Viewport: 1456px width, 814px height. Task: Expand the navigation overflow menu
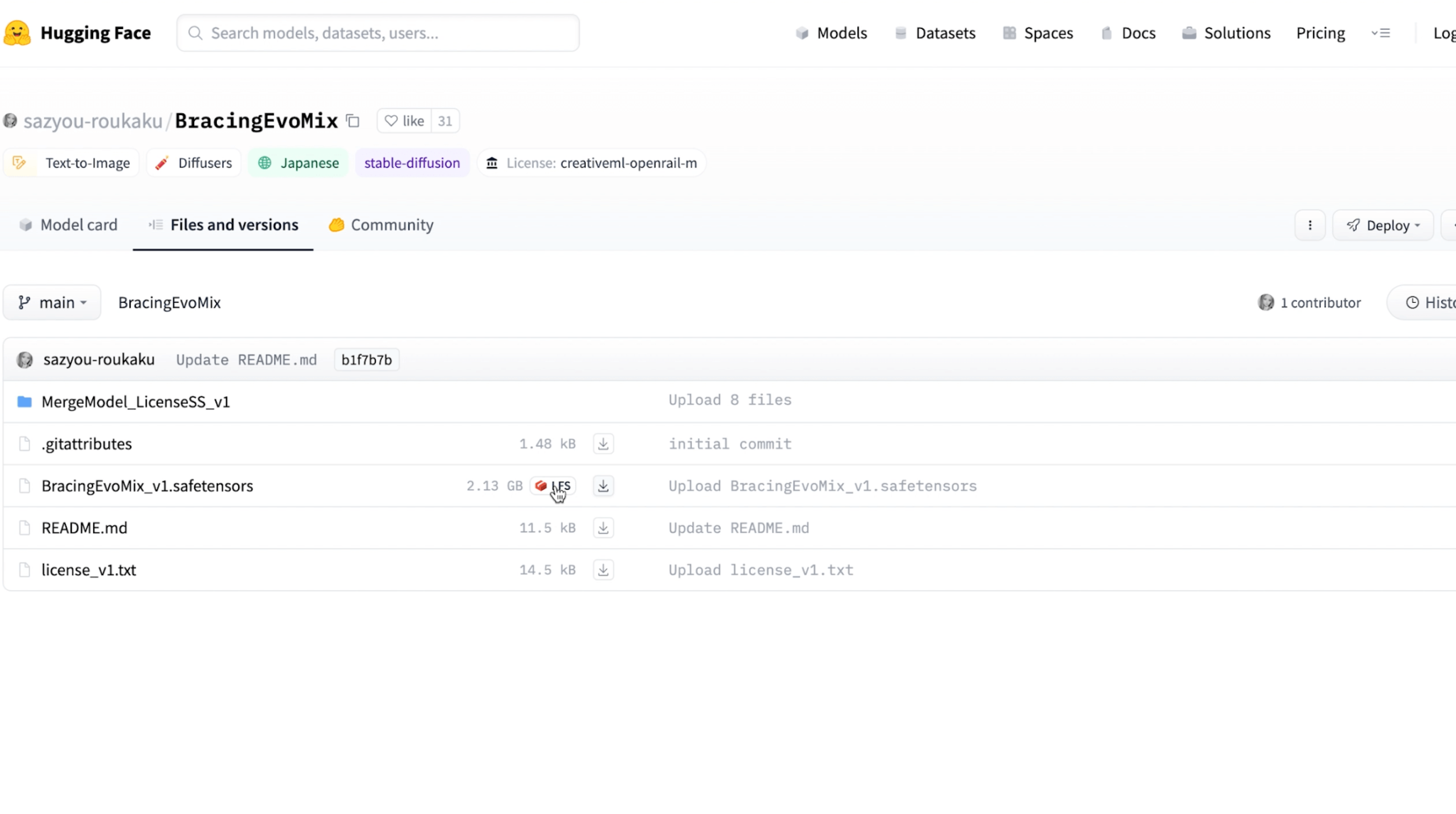(1380, 33)
